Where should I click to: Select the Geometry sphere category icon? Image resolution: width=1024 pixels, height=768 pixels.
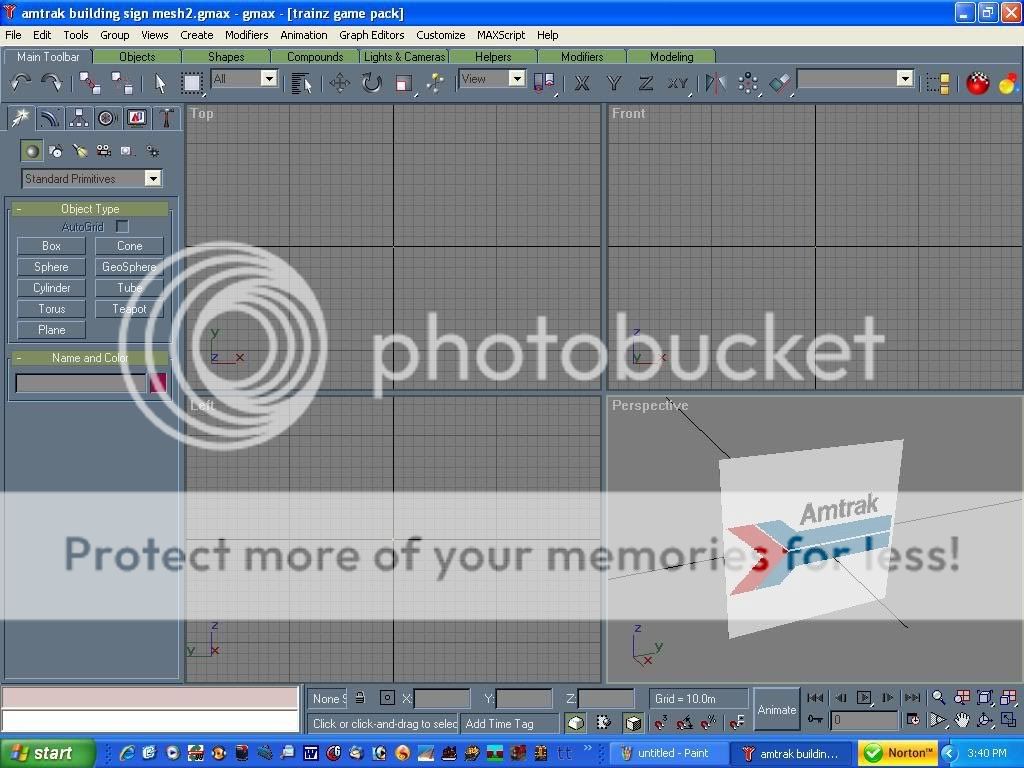click(31, 152)
